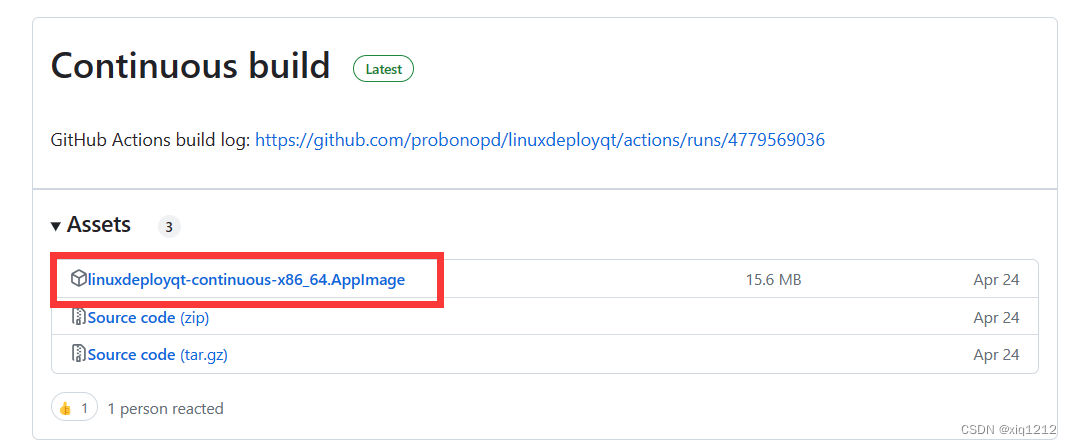
Task: Click the archive icon beside Source code (tar.gz)
Action: 79,354
